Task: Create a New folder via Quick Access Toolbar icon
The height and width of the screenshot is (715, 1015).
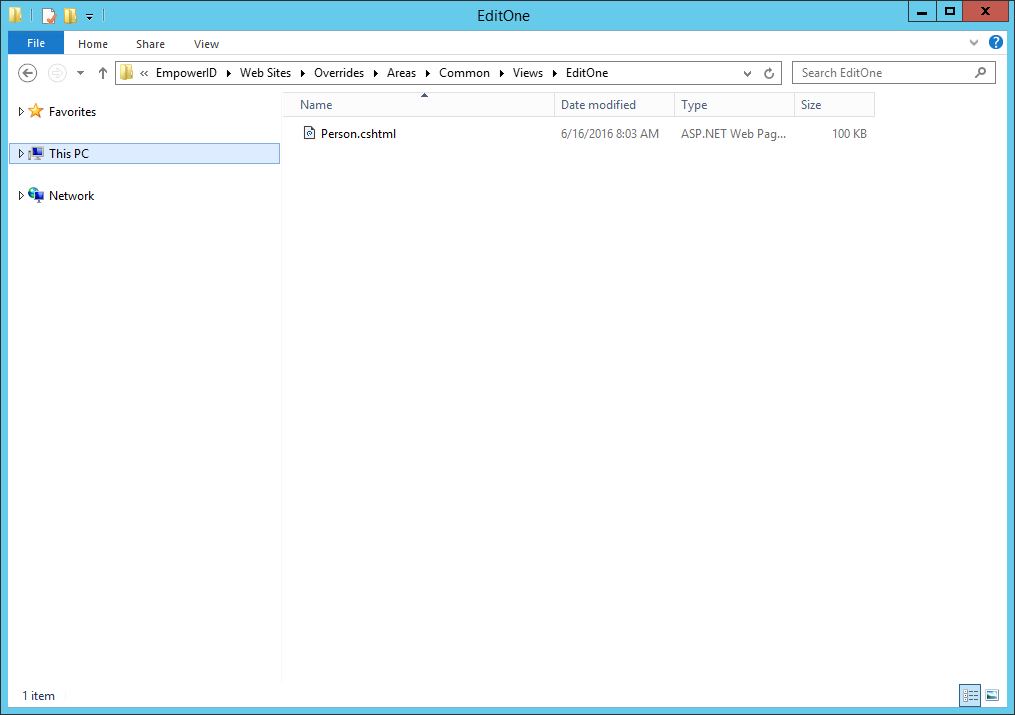Action: (x=69, y=15)
